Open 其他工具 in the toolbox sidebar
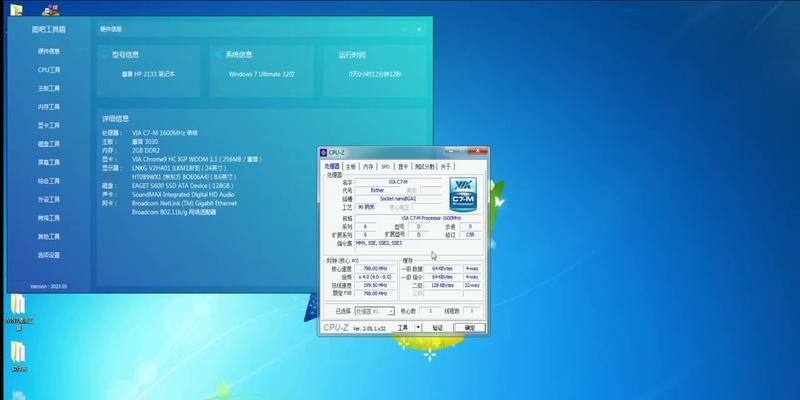The width and height of the screenshot is (800, 400). point(49,236)
